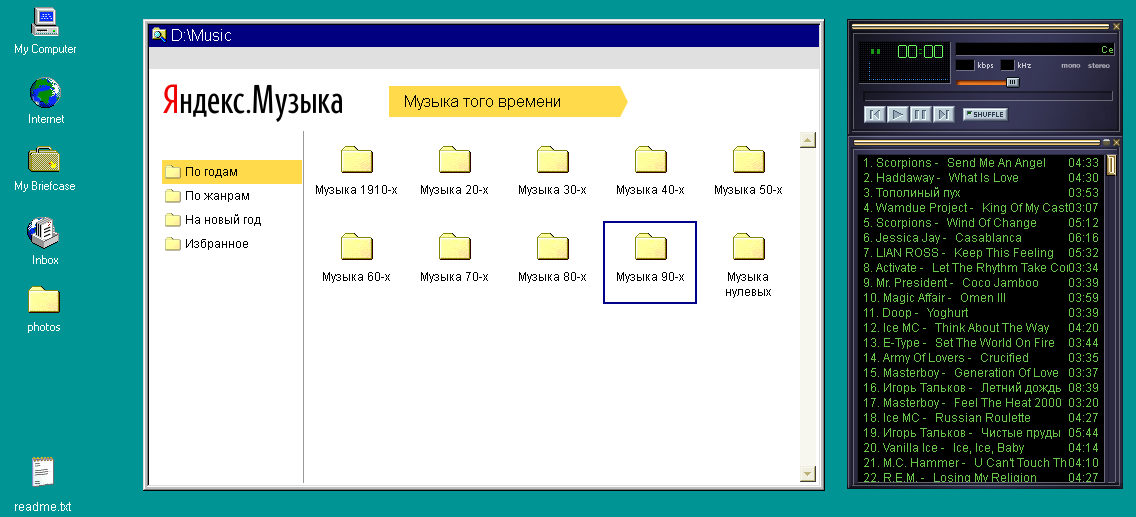Click the playlist scrollbar thumb
This screenshot has width=1136, height=517.
1111,166
